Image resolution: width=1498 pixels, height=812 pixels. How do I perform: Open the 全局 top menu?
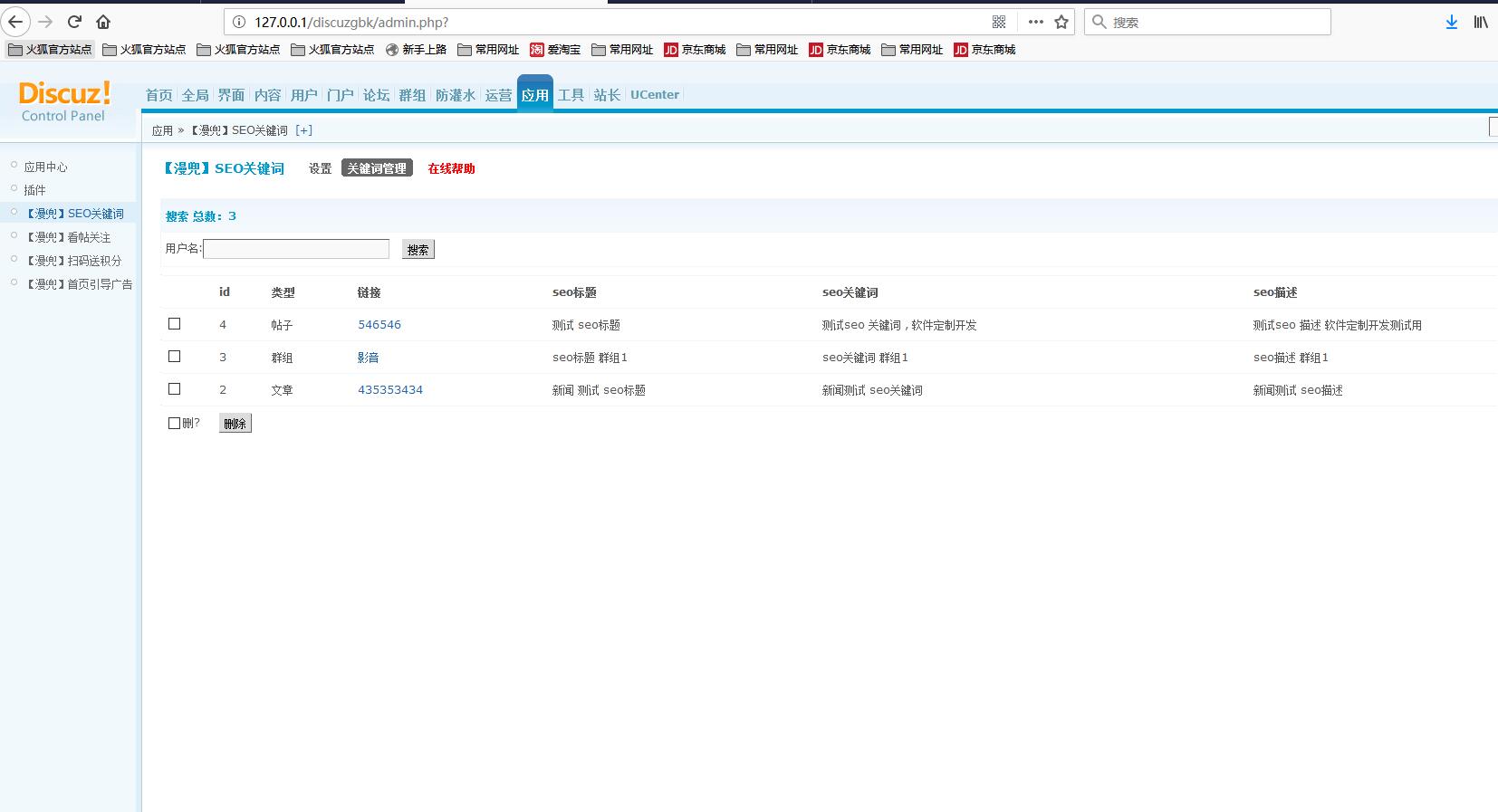coord(195,95)
